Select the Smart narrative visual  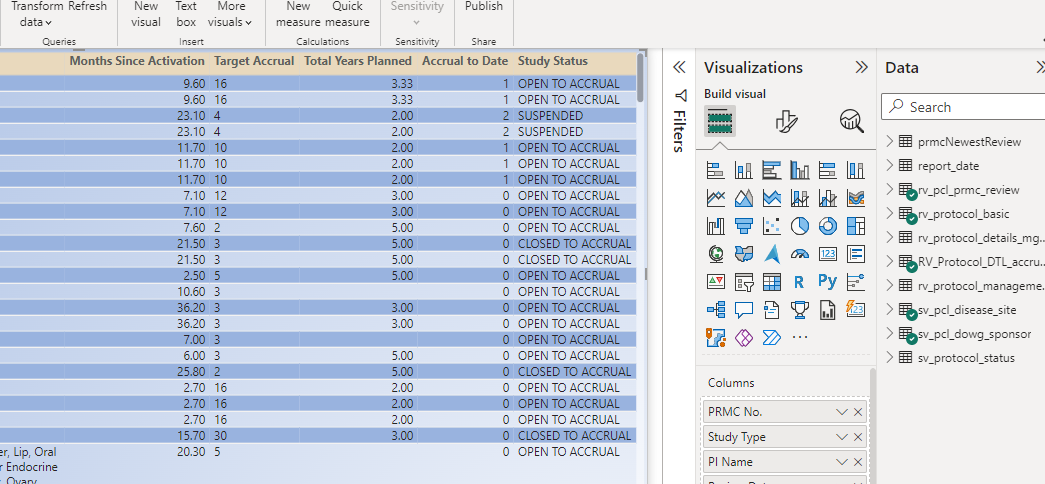click(772, 310)
